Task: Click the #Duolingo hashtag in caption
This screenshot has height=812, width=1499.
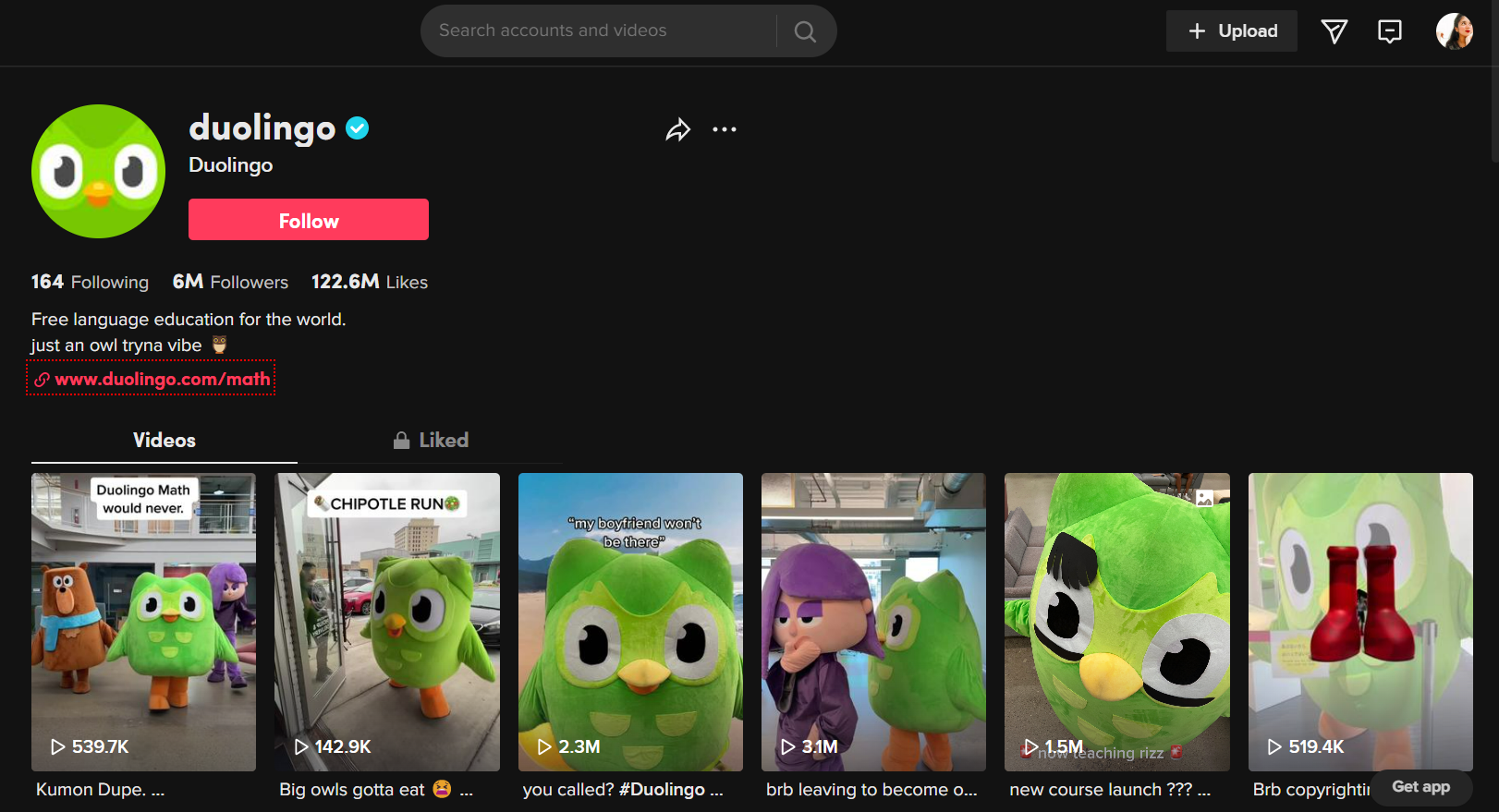Action: click(x=662, y=790)
